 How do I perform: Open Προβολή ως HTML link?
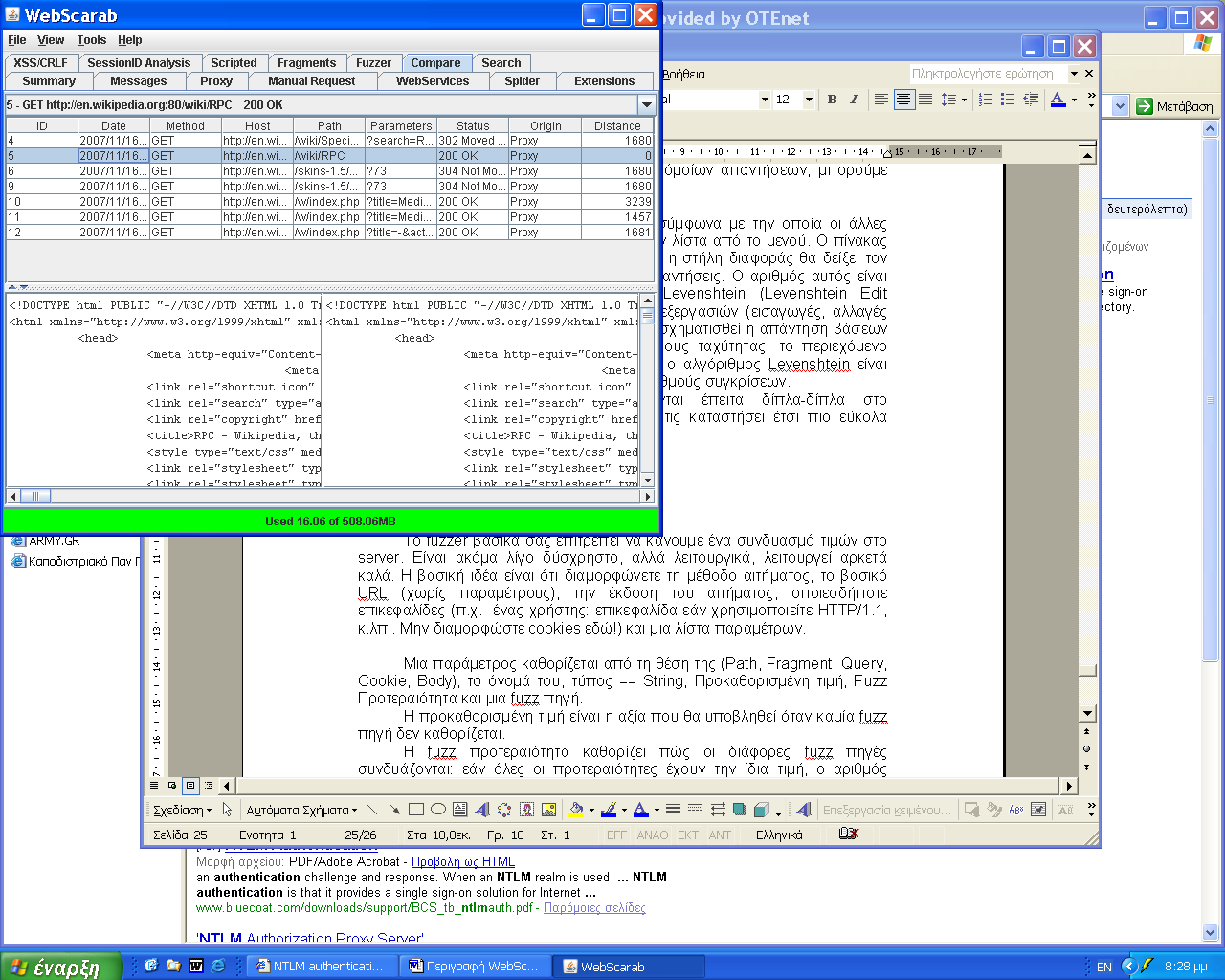pyautogui.click(x=463, y=861)
